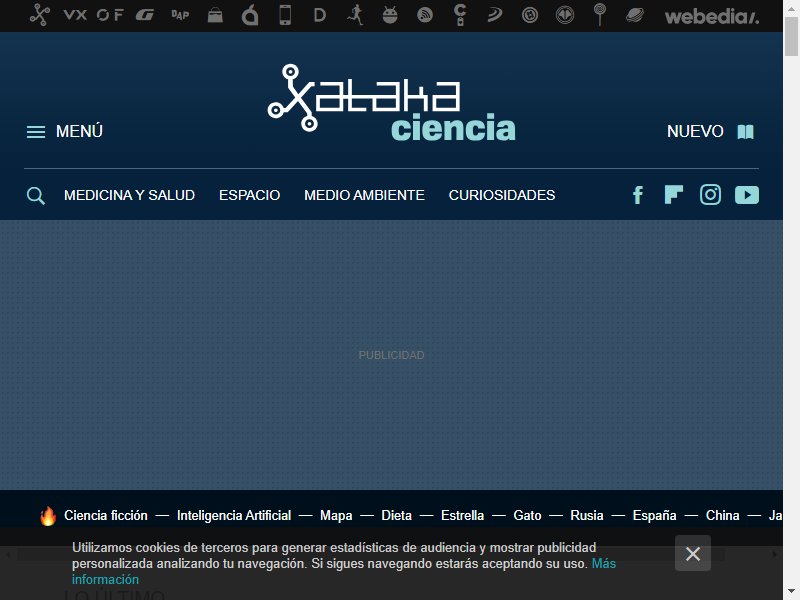Open the lollipop site icon
The image size is (800, 600).
click(x=600, y=15)
